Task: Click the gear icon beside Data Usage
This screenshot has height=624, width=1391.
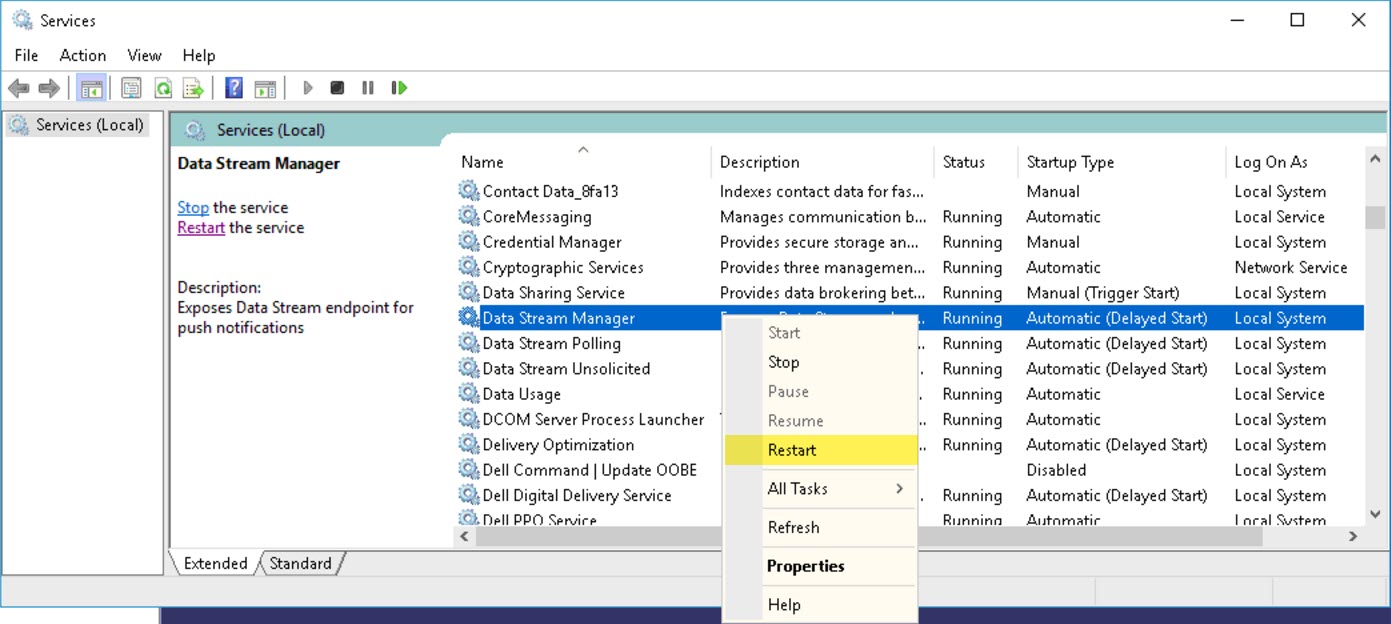Action: (469, 394)
